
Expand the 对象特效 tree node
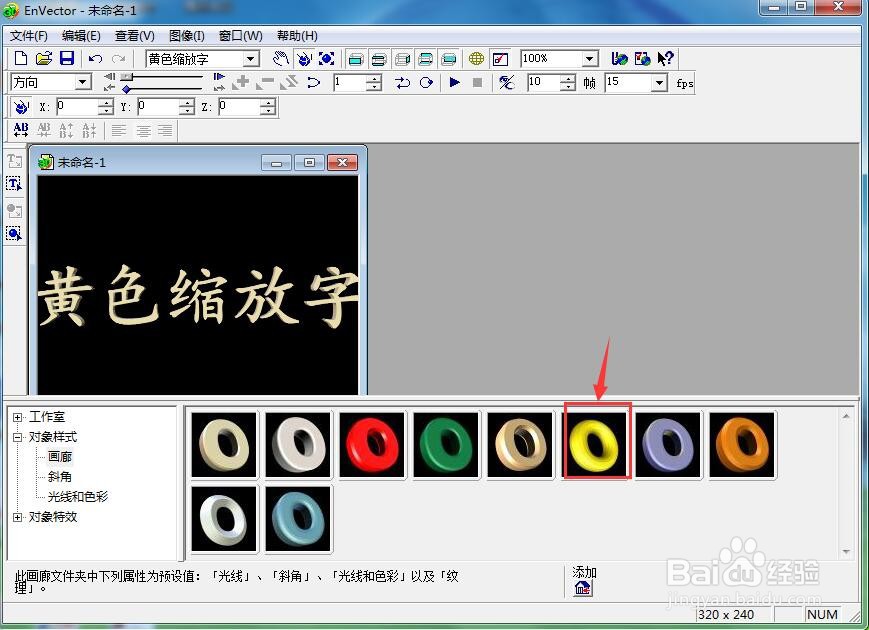pos(18,517)
